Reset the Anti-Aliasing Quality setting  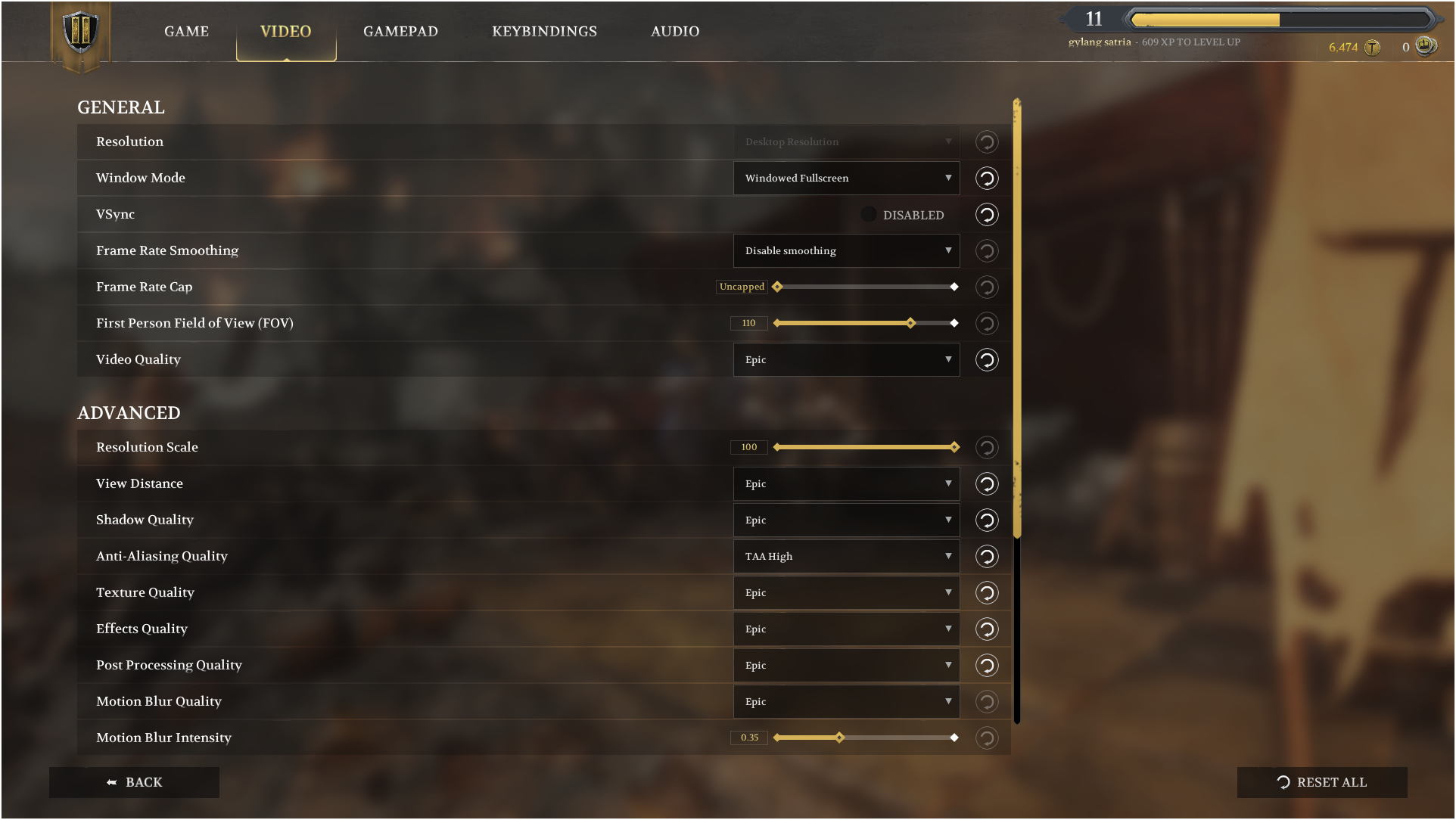[x=986, y=556]
